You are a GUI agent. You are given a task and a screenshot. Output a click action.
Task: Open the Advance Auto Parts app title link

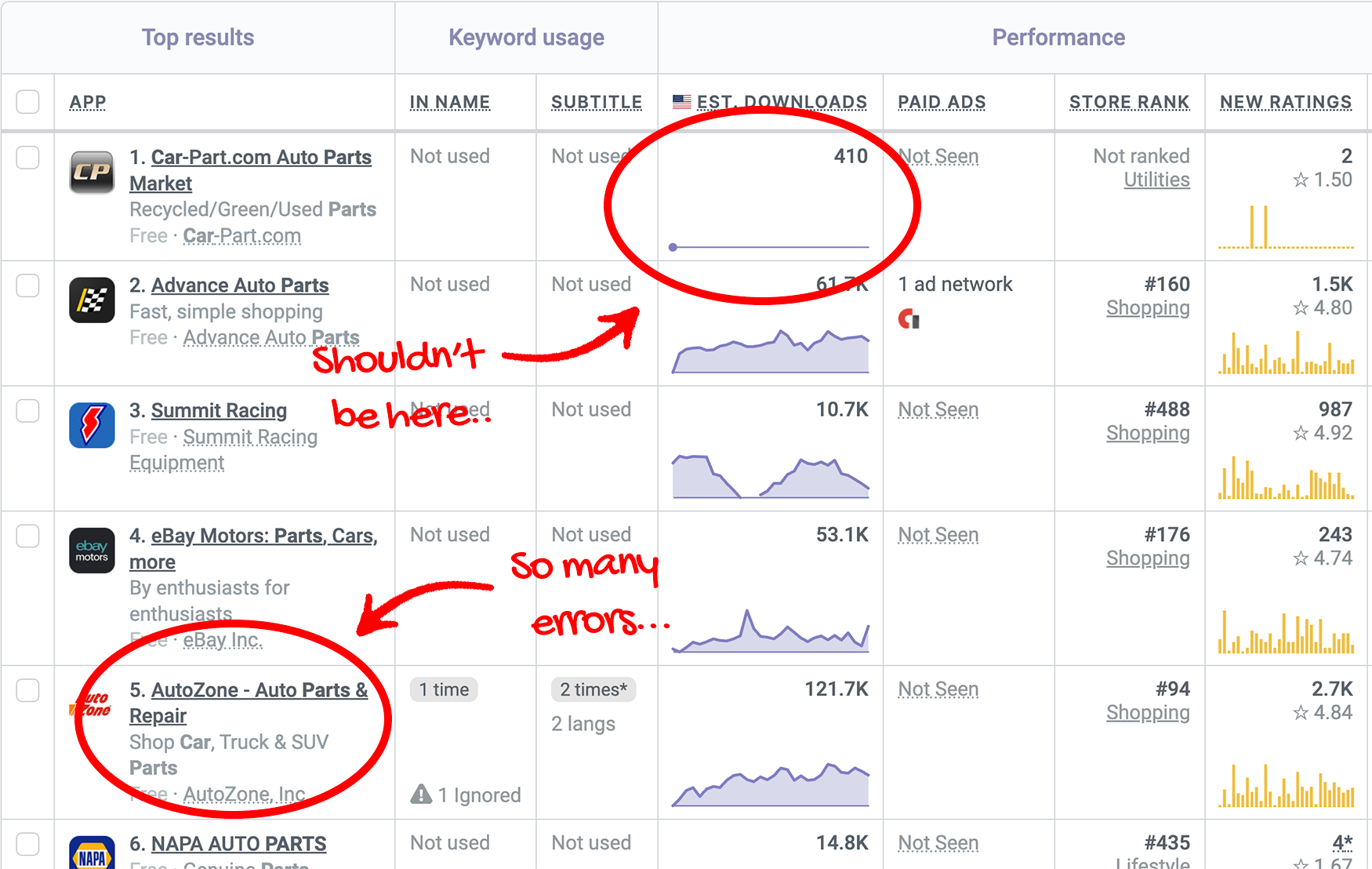(240, 285)
